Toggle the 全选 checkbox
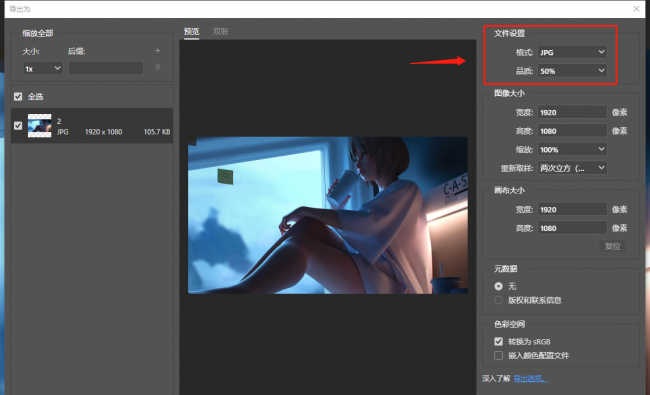 click(x=18, y=97)
